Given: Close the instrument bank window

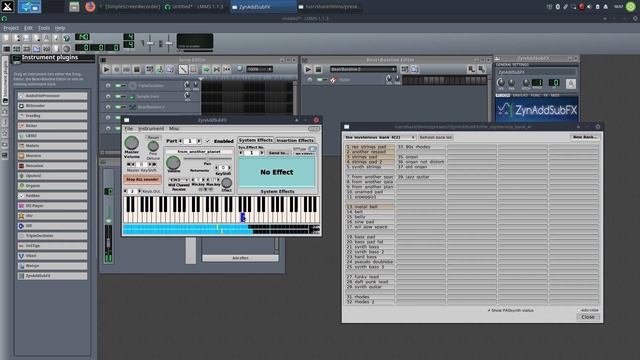Looking at the screenshot, I should click(x=588, y=317).
